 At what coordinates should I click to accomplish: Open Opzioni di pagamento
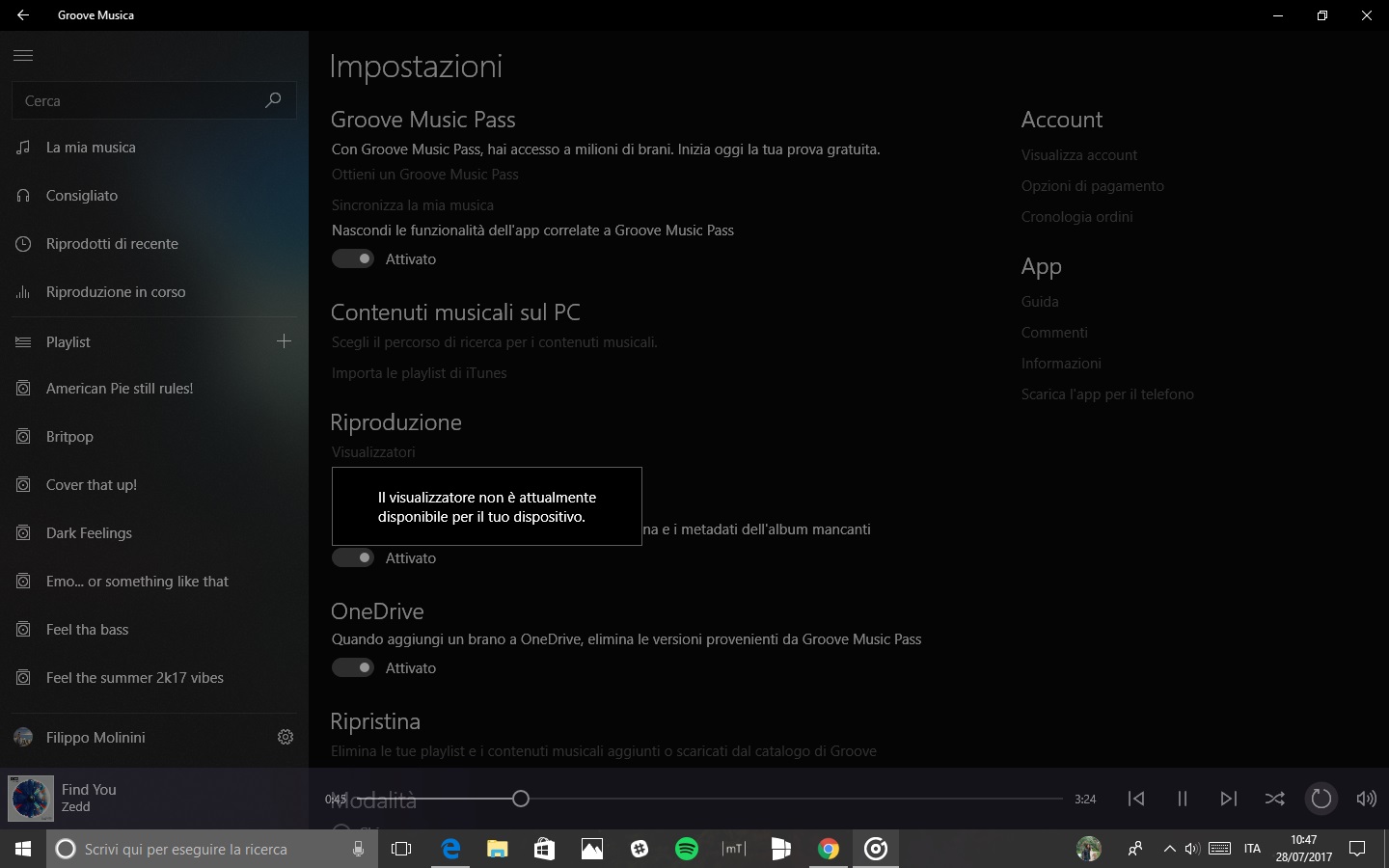pos(1093,186)
